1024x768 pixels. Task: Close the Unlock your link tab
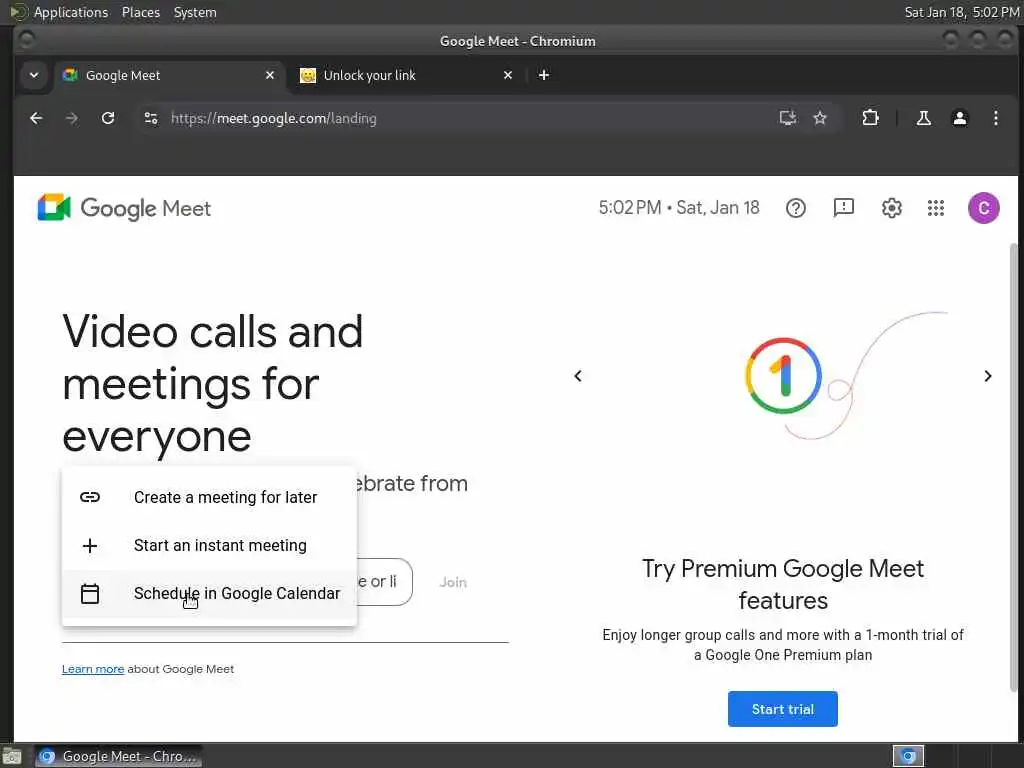pos(508,75)
